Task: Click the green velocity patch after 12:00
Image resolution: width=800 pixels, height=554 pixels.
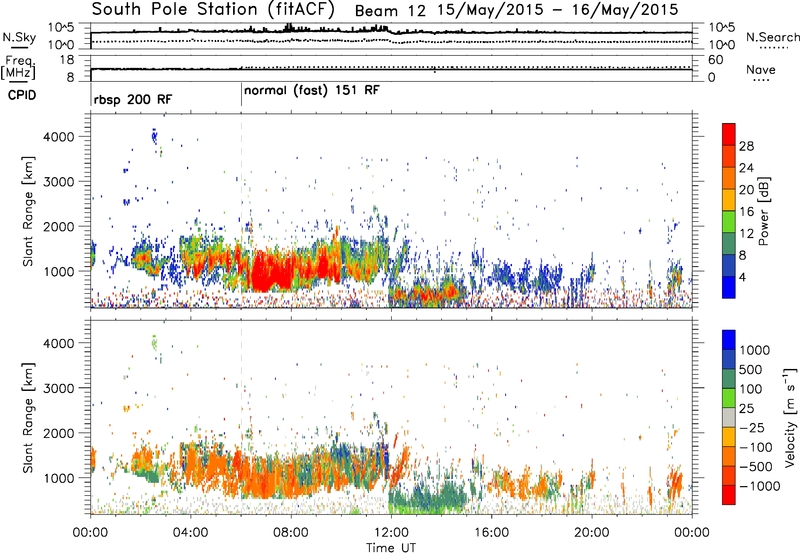Action: [x=429, y=497]
